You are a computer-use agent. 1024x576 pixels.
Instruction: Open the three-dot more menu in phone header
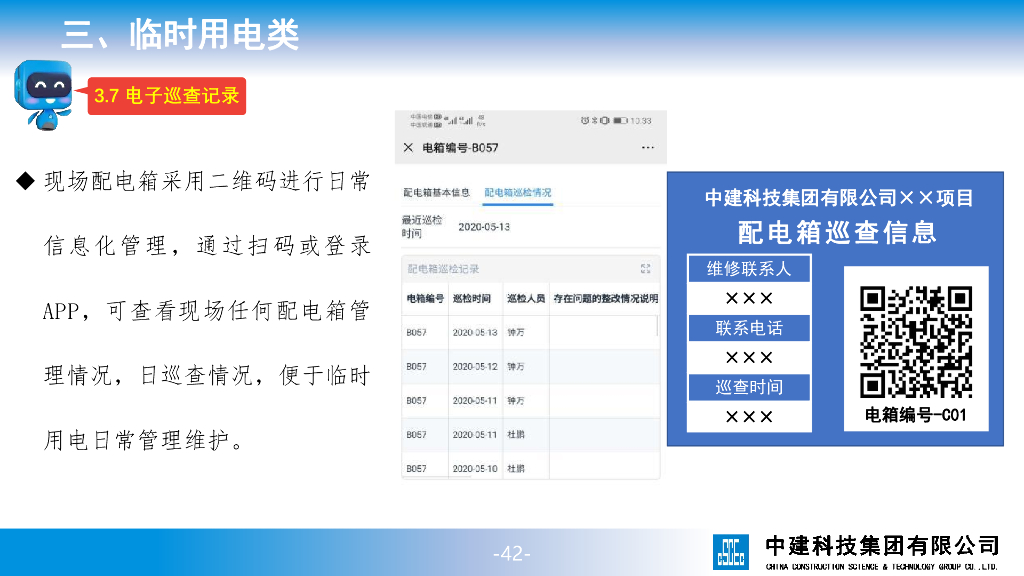coord(647,148)
